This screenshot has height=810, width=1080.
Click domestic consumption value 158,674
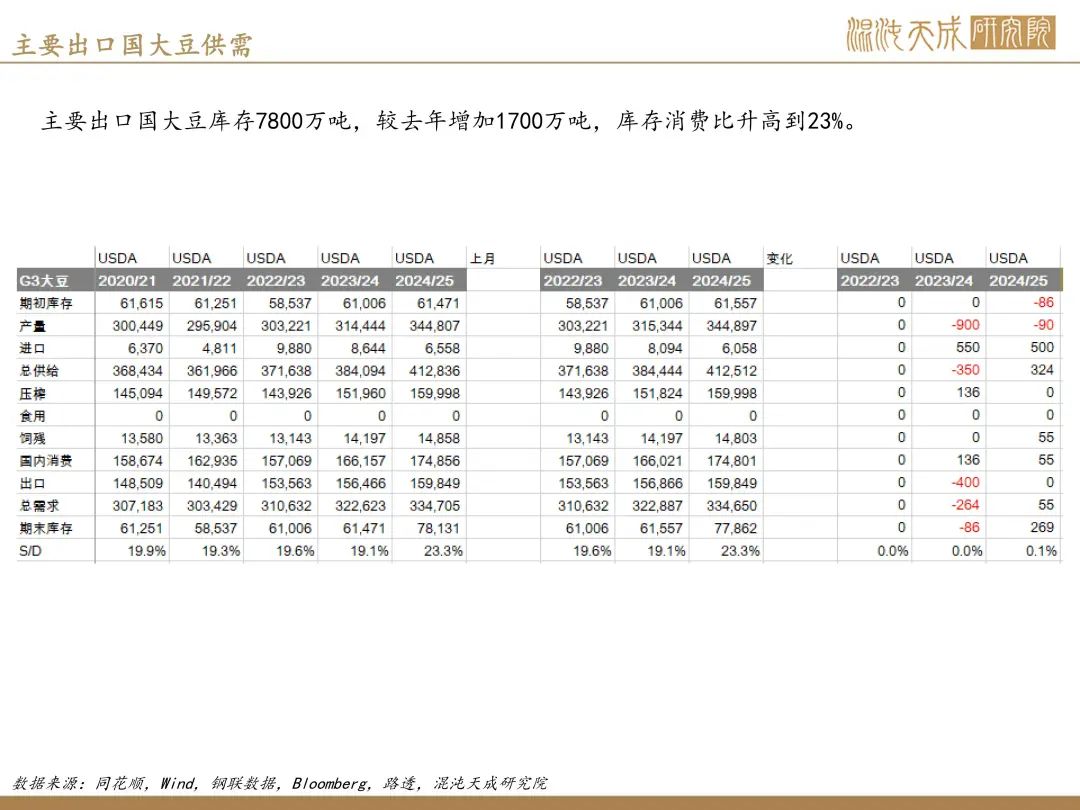click(138, 461)
